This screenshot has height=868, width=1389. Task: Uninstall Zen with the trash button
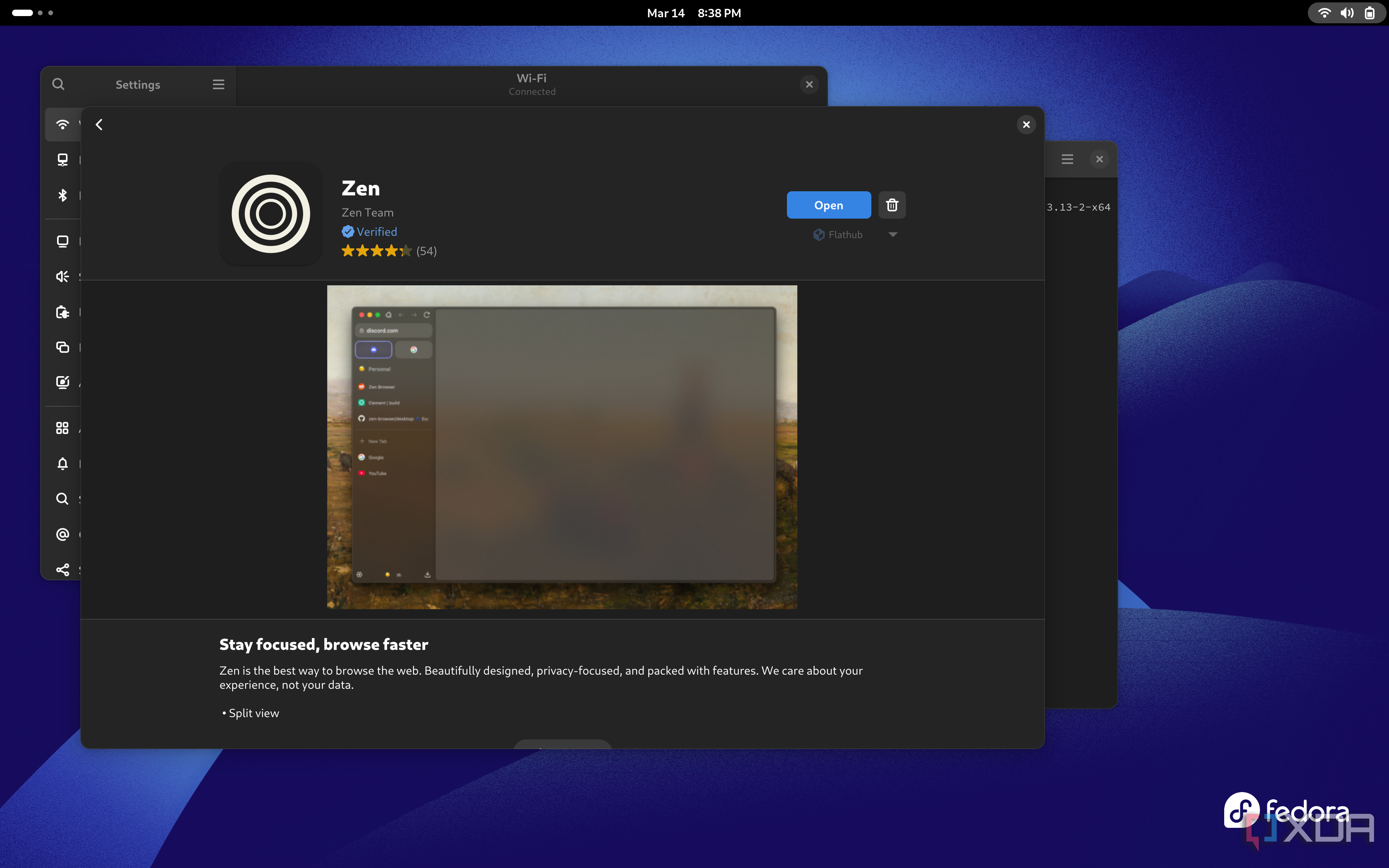(x=892, y=205)
